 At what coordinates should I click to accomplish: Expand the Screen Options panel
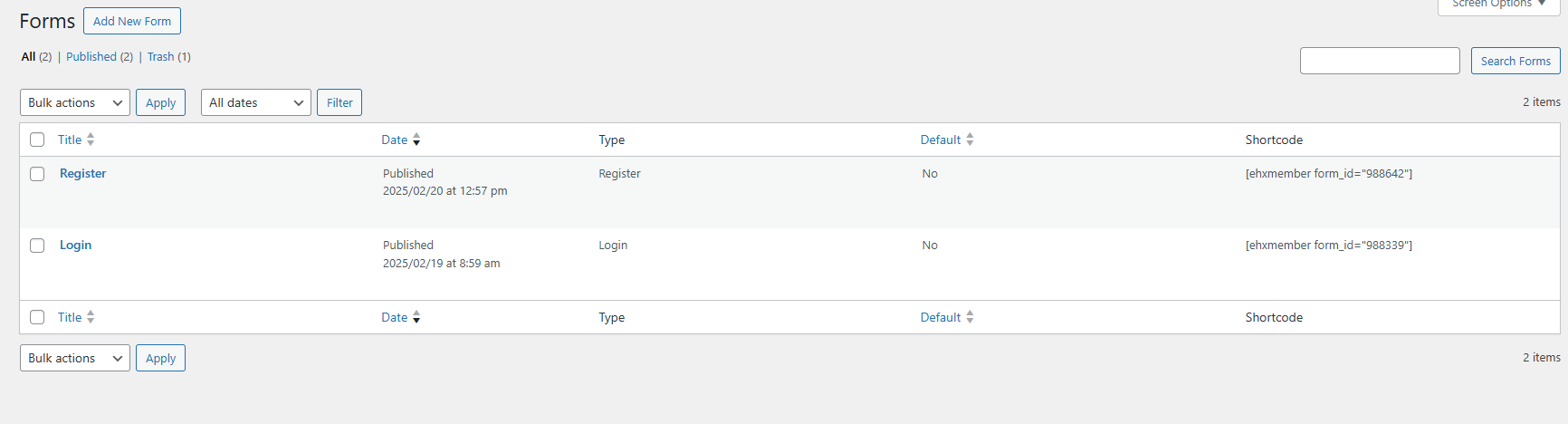click(1498, 5)
